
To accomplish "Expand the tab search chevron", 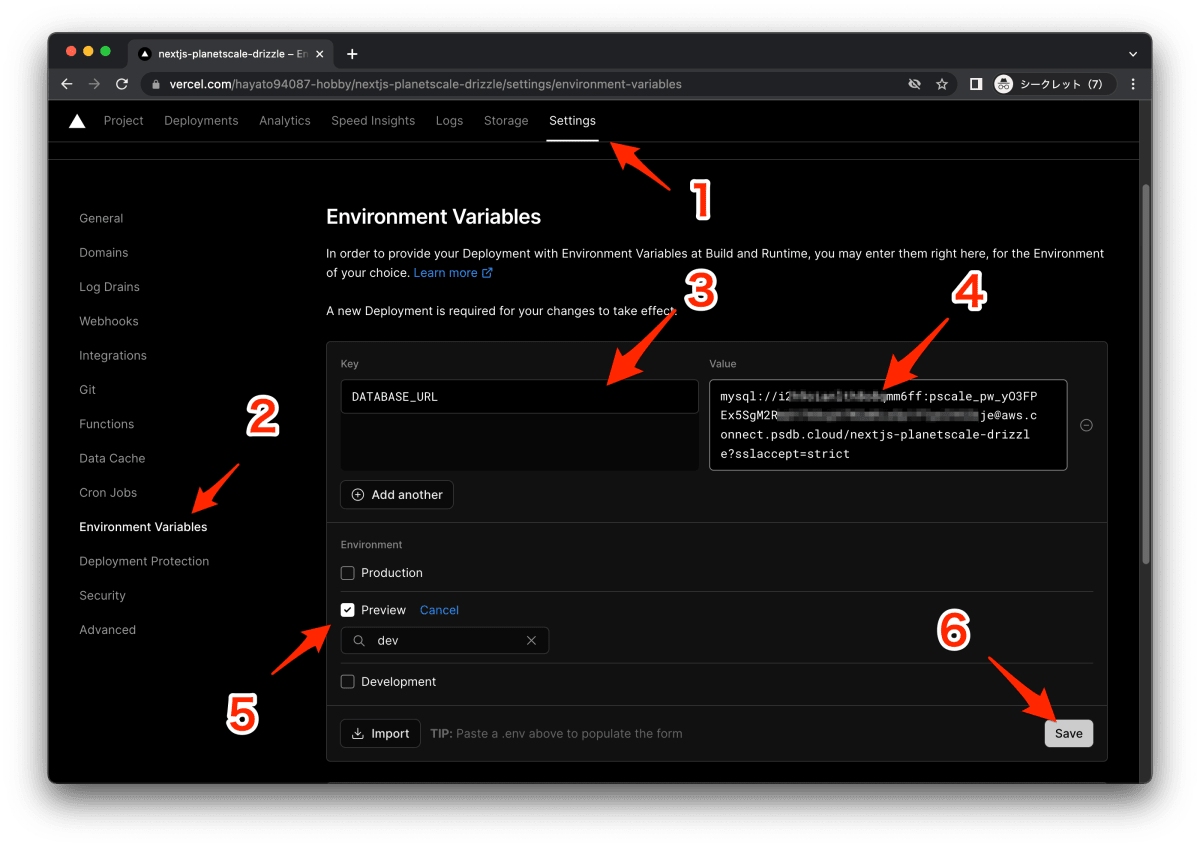I will 1133,54.
